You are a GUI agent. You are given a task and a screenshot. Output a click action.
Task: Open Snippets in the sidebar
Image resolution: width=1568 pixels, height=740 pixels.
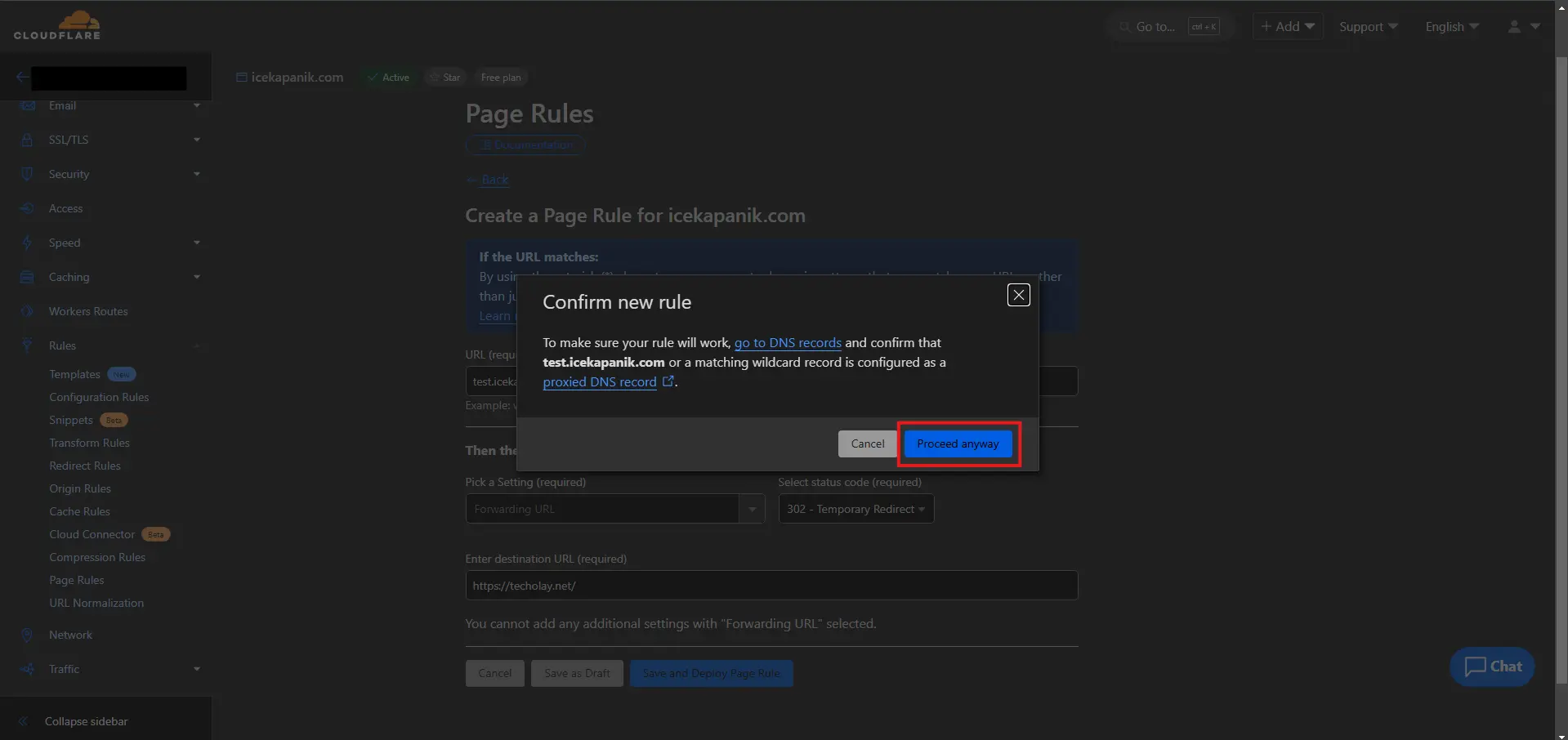[71, 420]
